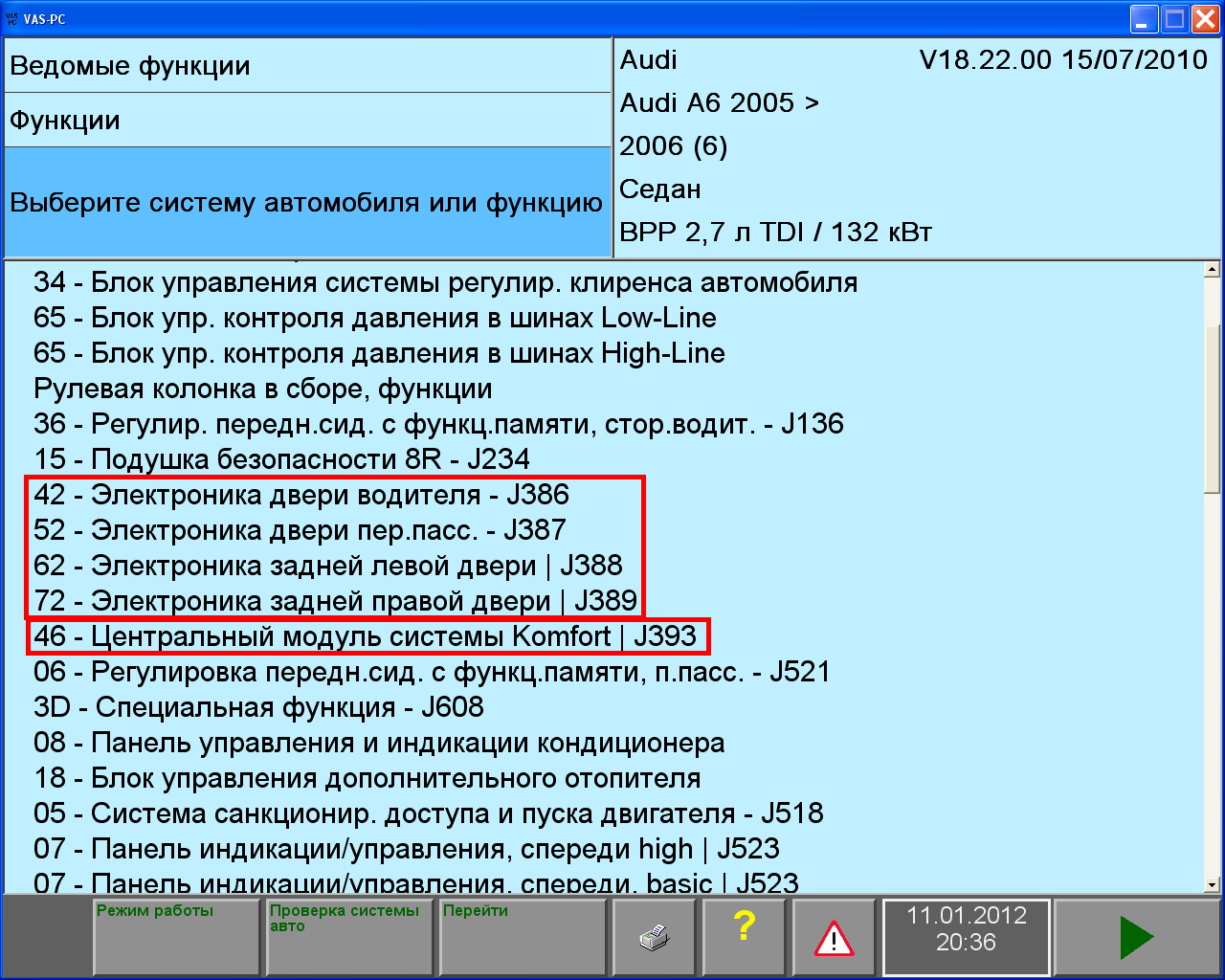Select 65 - контроля давления в шинах Low-Line
The image size is (1225, 980).
tap(375, 318)
